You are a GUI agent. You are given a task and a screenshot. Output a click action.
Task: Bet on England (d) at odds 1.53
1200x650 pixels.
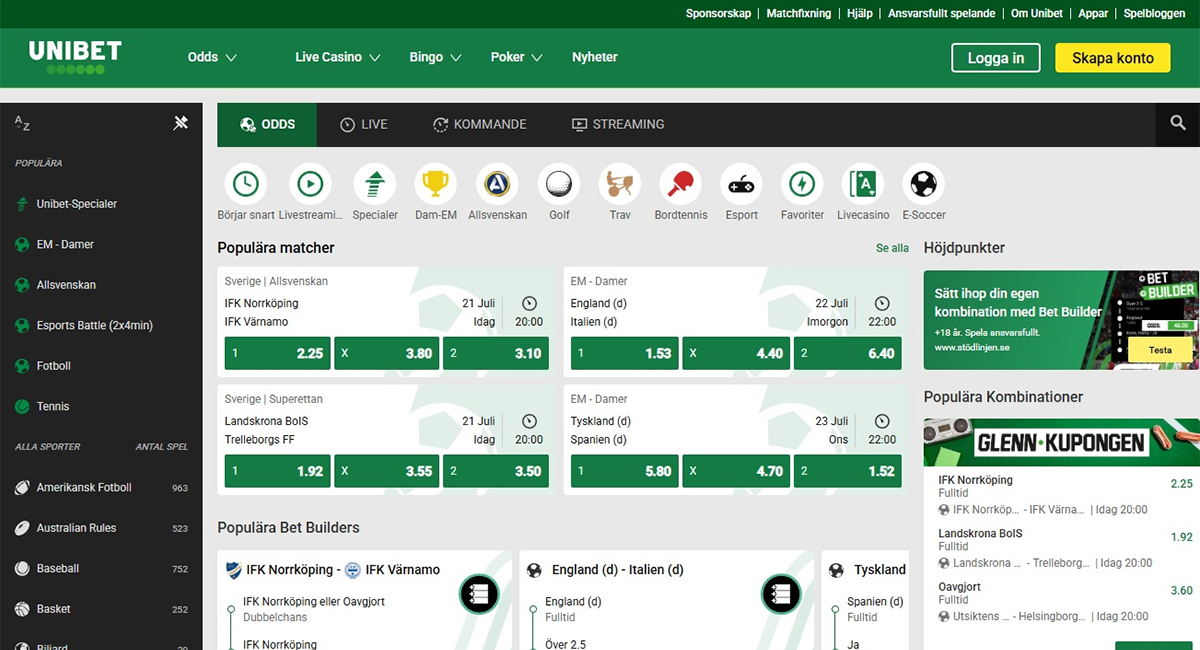(x=624, y=353)
